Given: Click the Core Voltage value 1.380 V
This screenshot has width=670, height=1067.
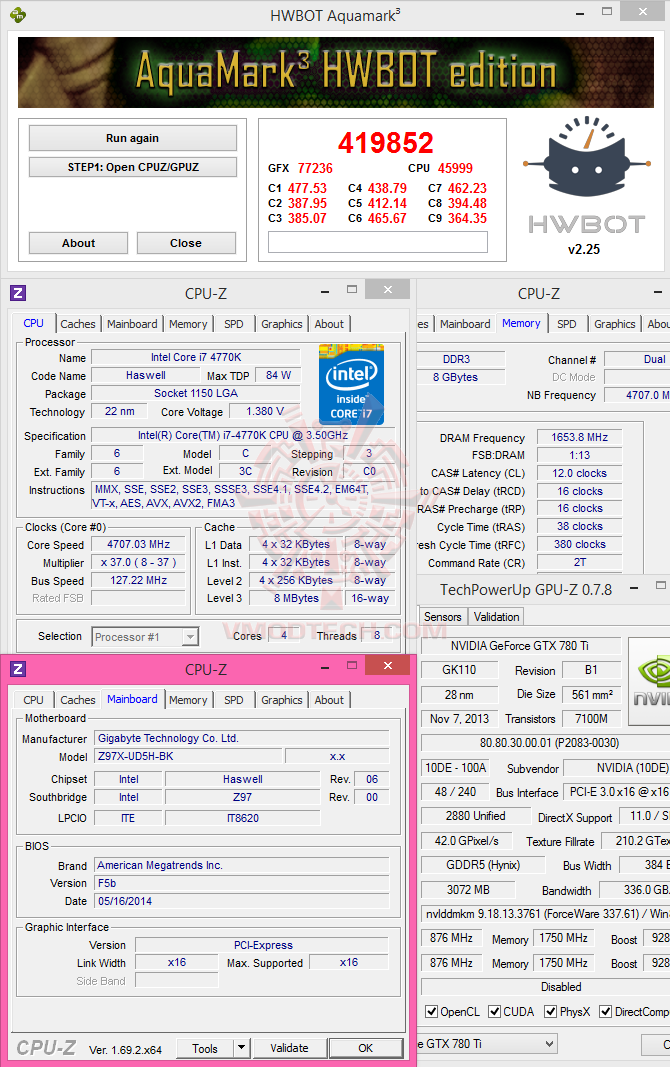Looking at the screenshot, I should click(265, 412).
